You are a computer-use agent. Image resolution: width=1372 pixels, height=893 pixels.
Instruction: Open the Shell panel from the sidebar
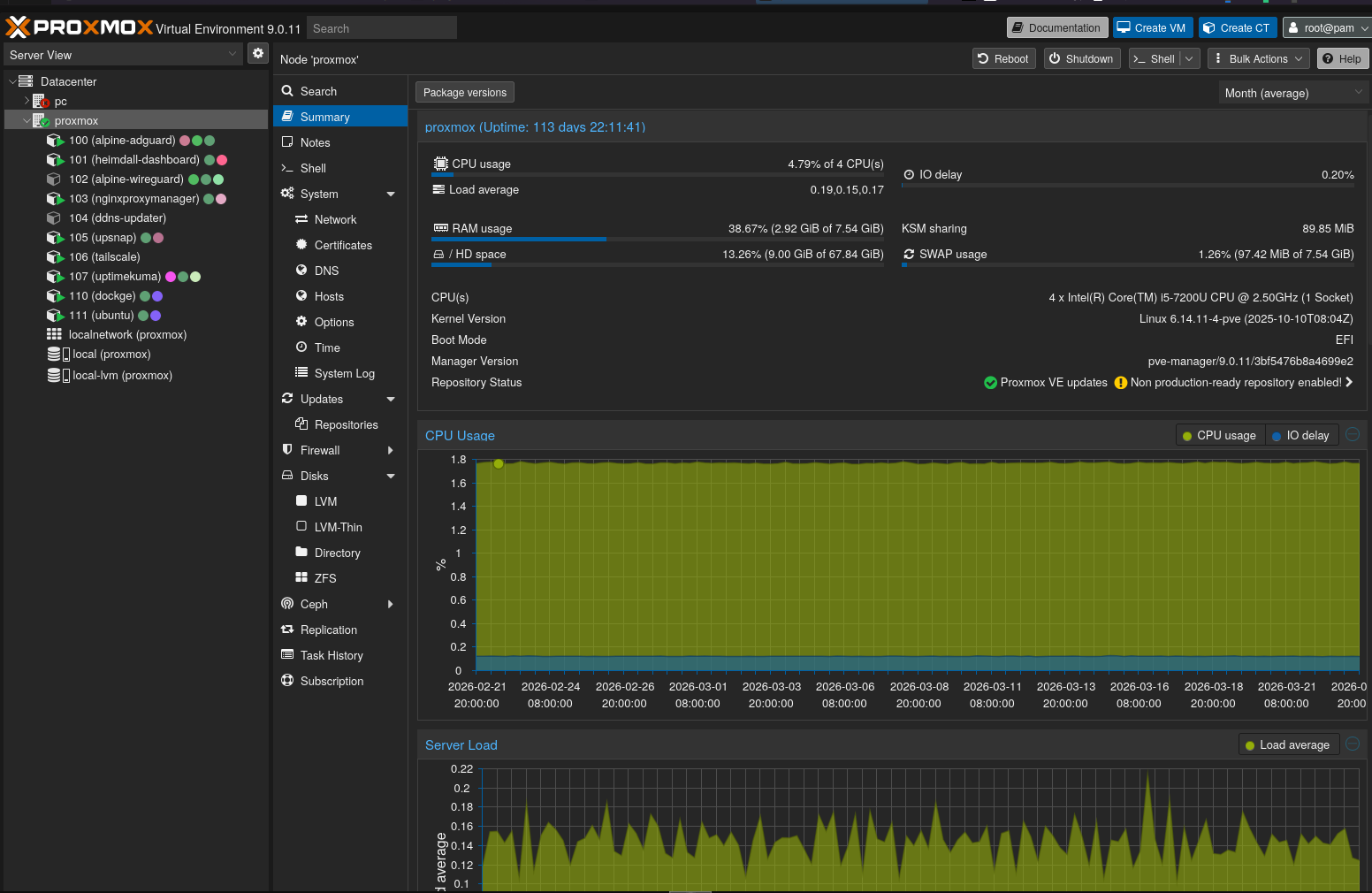[x=313, y=168]
